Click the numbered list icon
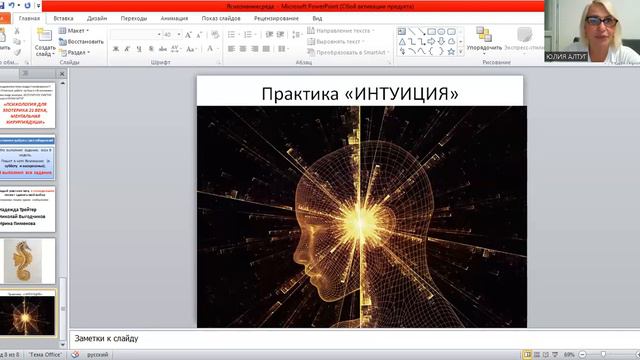Image resolution: width=640 pixels, height=360 pixels. click(x=248, y=35)
